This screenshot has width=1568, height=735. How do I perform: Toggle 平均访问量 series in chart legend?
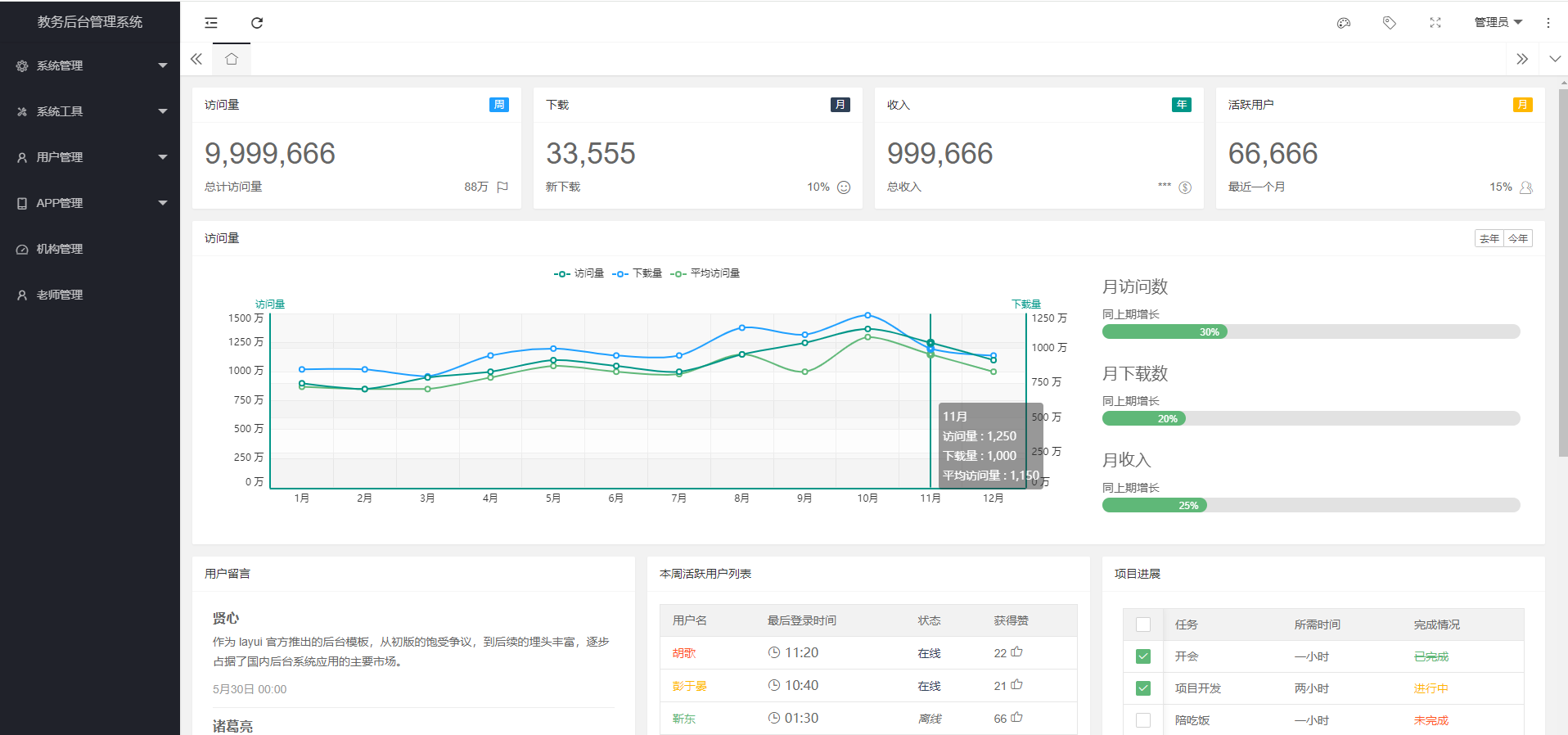(x=705, y=273)
